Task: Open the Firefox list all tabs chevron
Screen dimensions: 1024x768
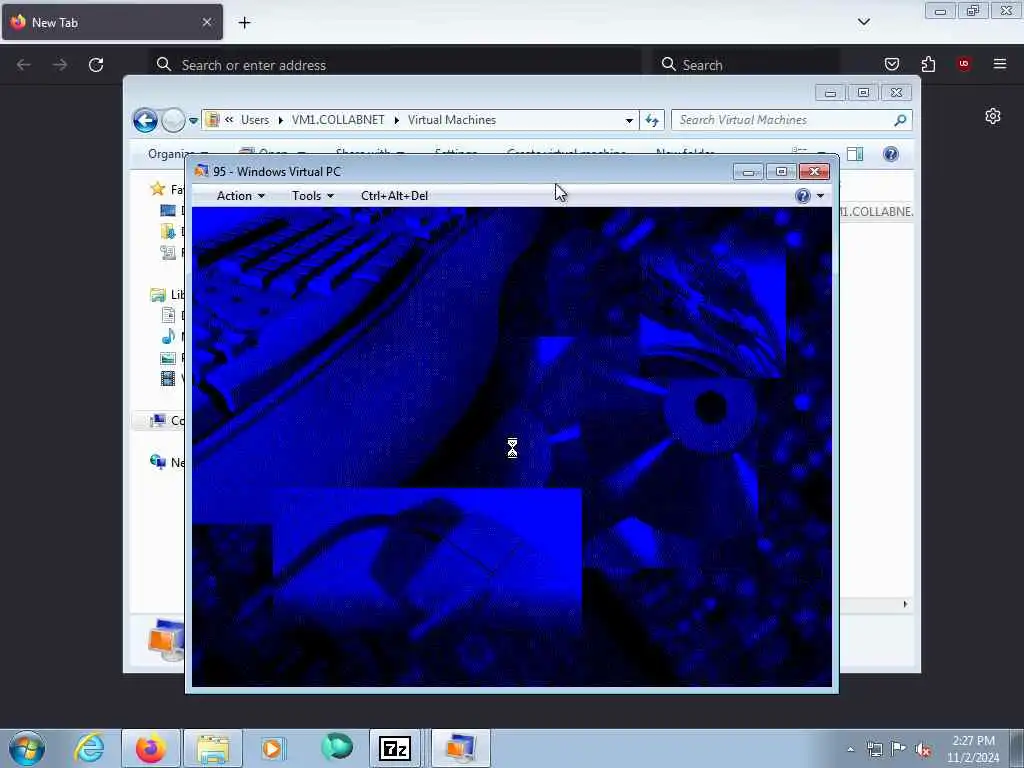Action: click(x=864, y=22)
